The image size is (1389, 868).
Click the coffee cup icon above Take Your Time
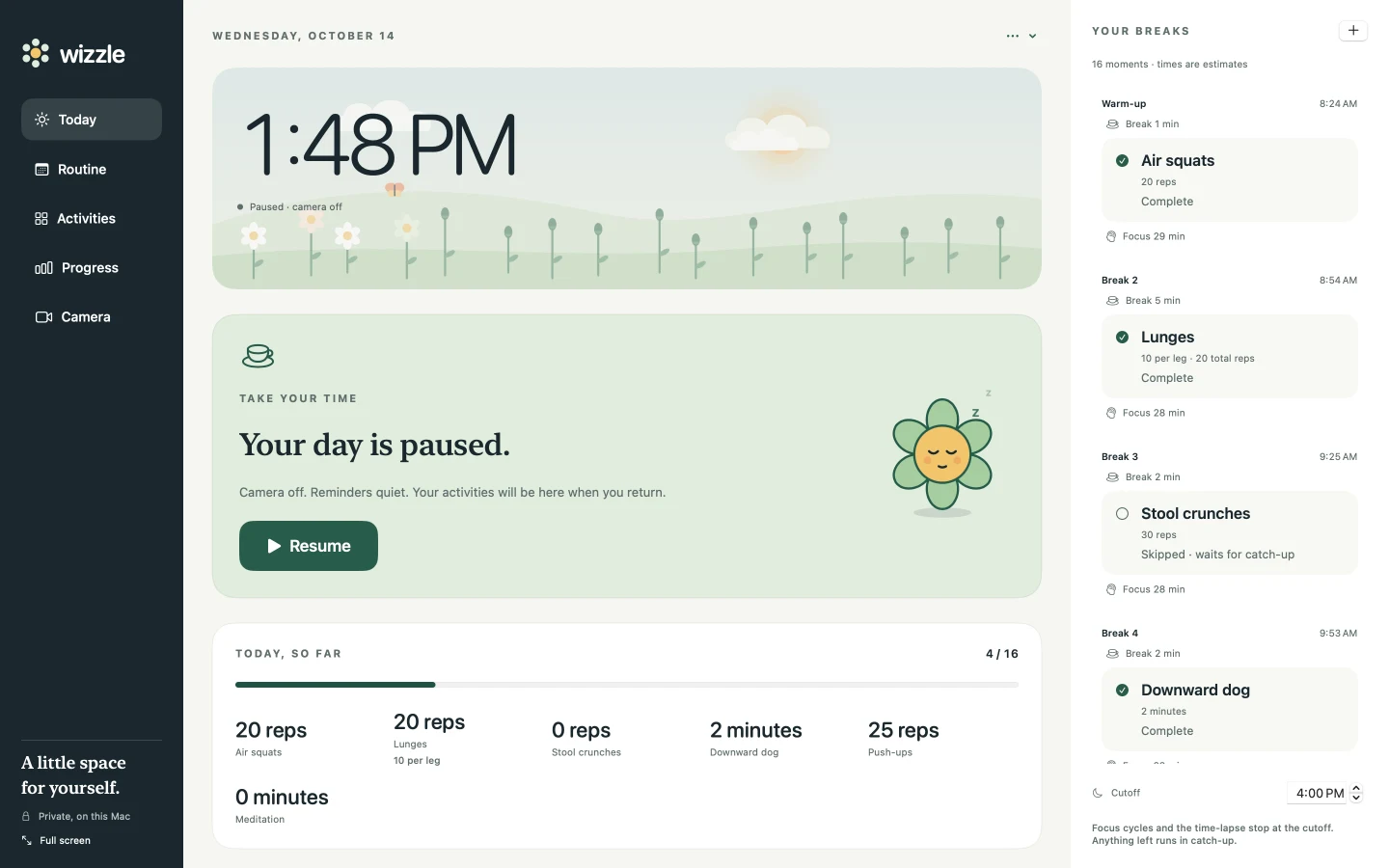click(258, 356)
